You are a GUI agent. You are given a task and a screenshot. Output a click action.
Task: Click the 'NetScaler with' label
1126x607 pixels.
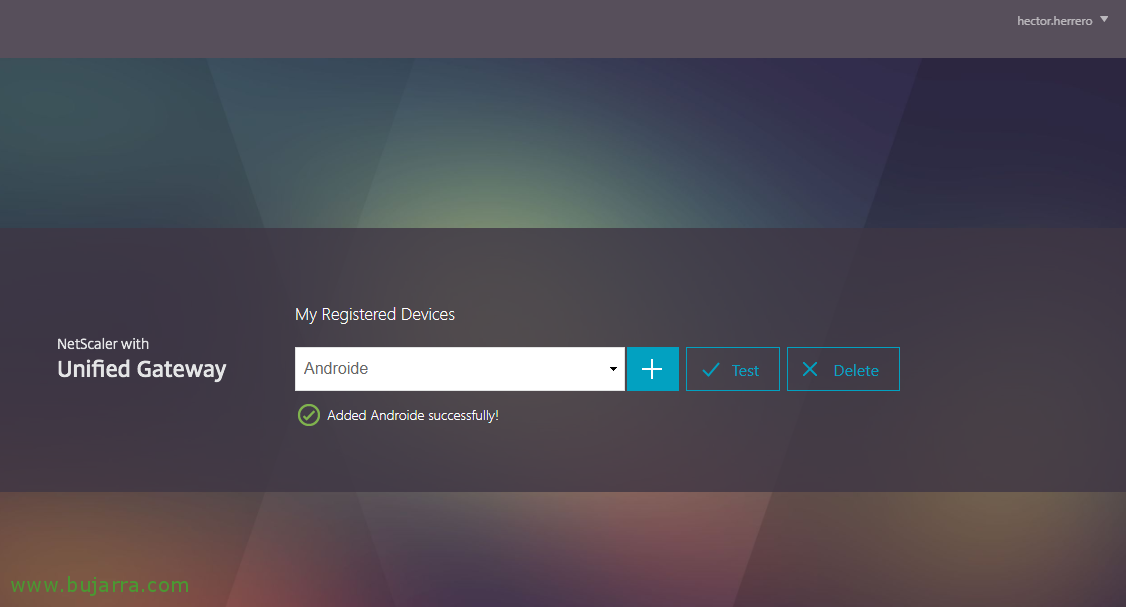(x=103, y=344)
